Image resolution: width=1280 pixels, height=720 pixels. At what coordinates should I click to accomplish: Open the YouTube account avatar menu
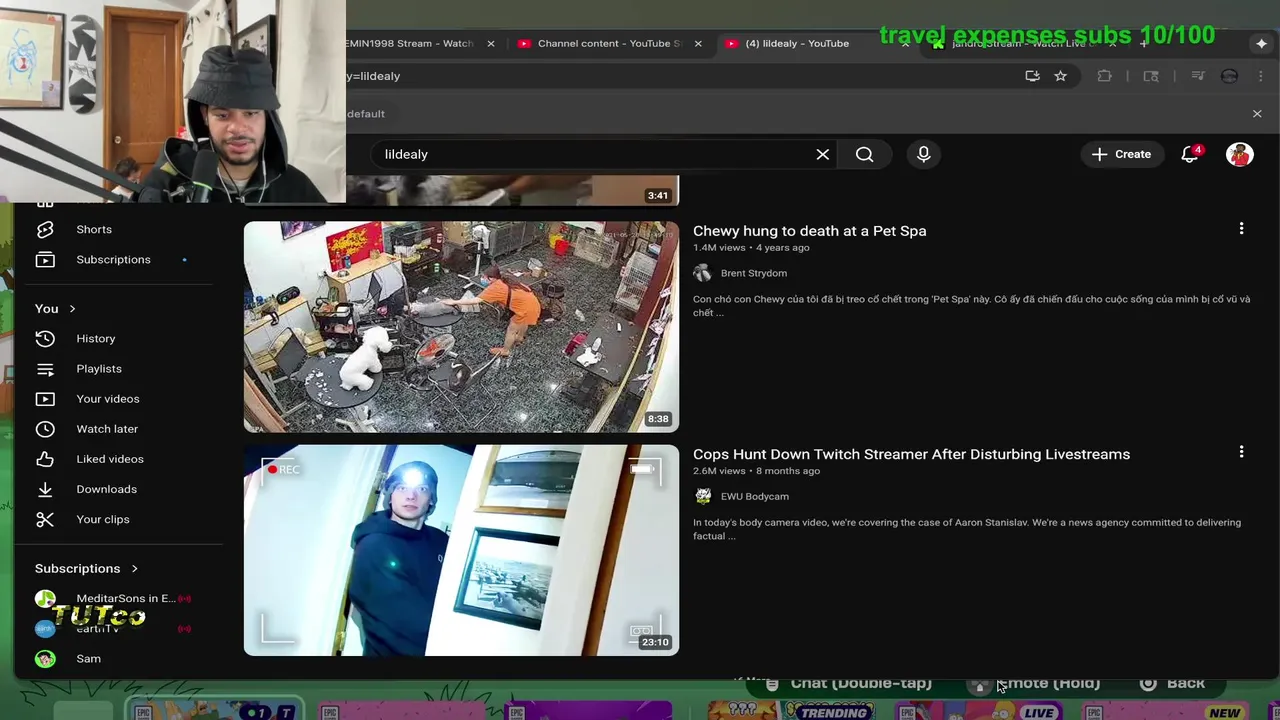pyautogui.click(x=1240, y=154)
